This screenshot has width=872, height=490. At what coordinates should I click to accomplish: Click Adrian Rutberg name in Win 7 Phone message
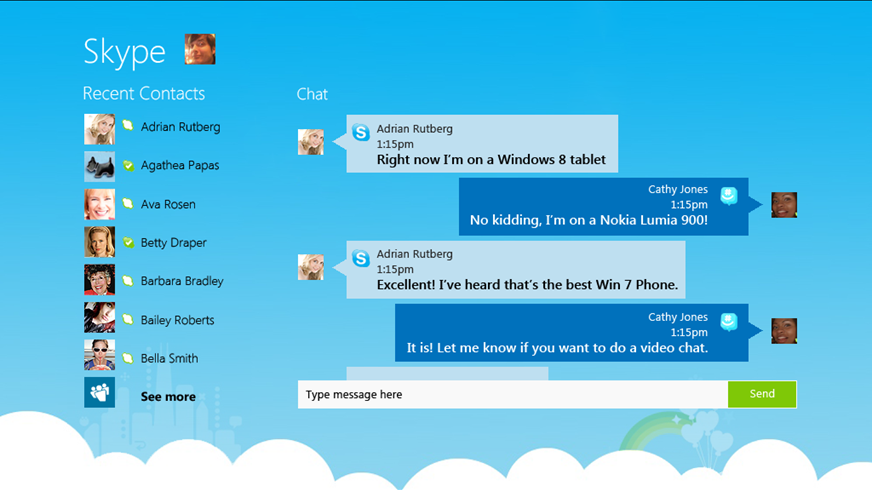(x=415, y=254)
